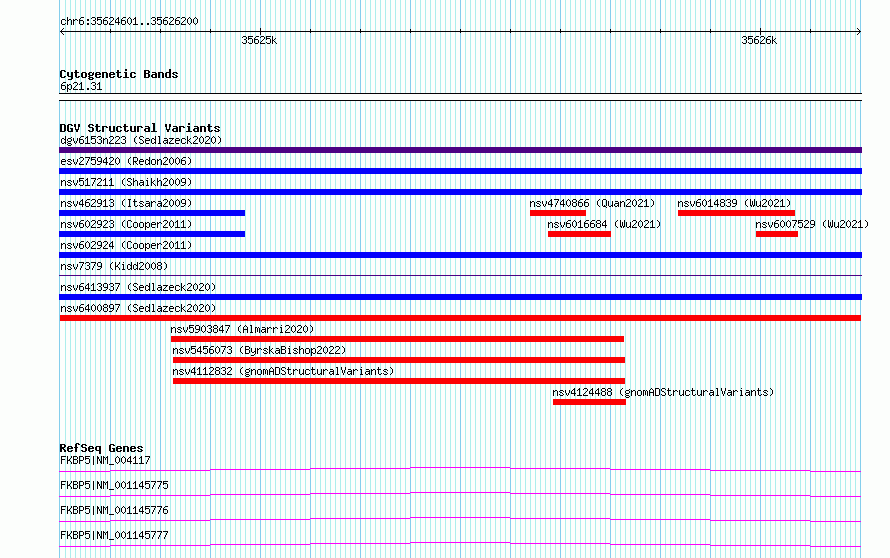This screenshot has height=558, width=890.
Task: Select the short blue bar under nsv462913
Action: (152, 213)
